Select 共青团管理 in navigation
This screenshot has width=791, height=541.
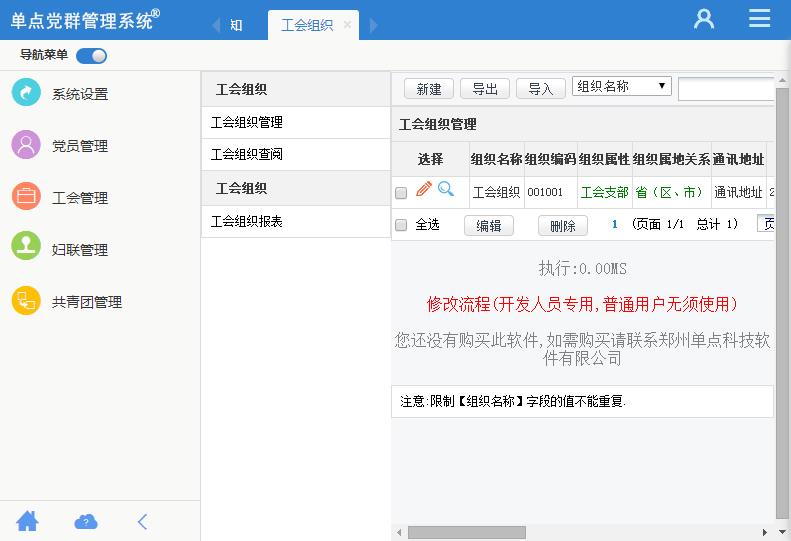(87, 302)
